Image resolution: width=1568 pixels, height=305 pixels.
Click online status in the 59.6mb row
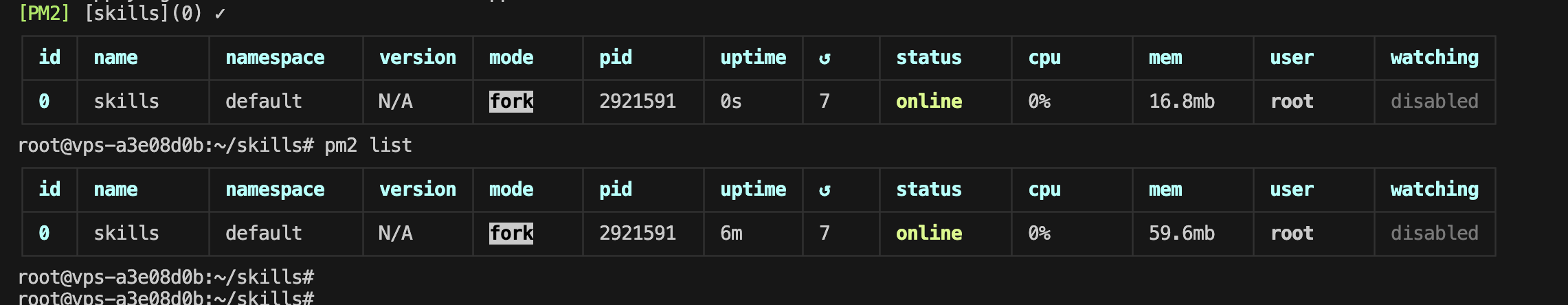tap(929, 234)
